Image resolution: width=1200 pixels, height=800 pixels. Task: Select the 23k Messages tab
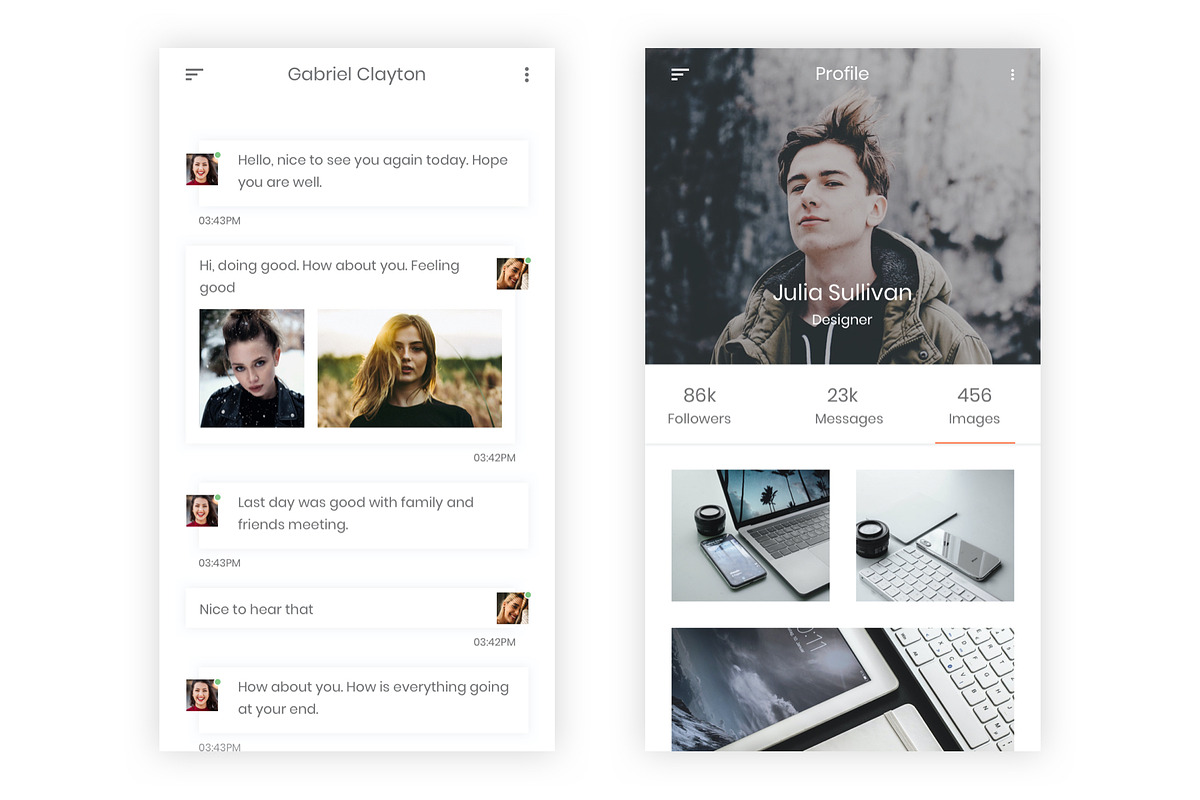coord(848,405)
